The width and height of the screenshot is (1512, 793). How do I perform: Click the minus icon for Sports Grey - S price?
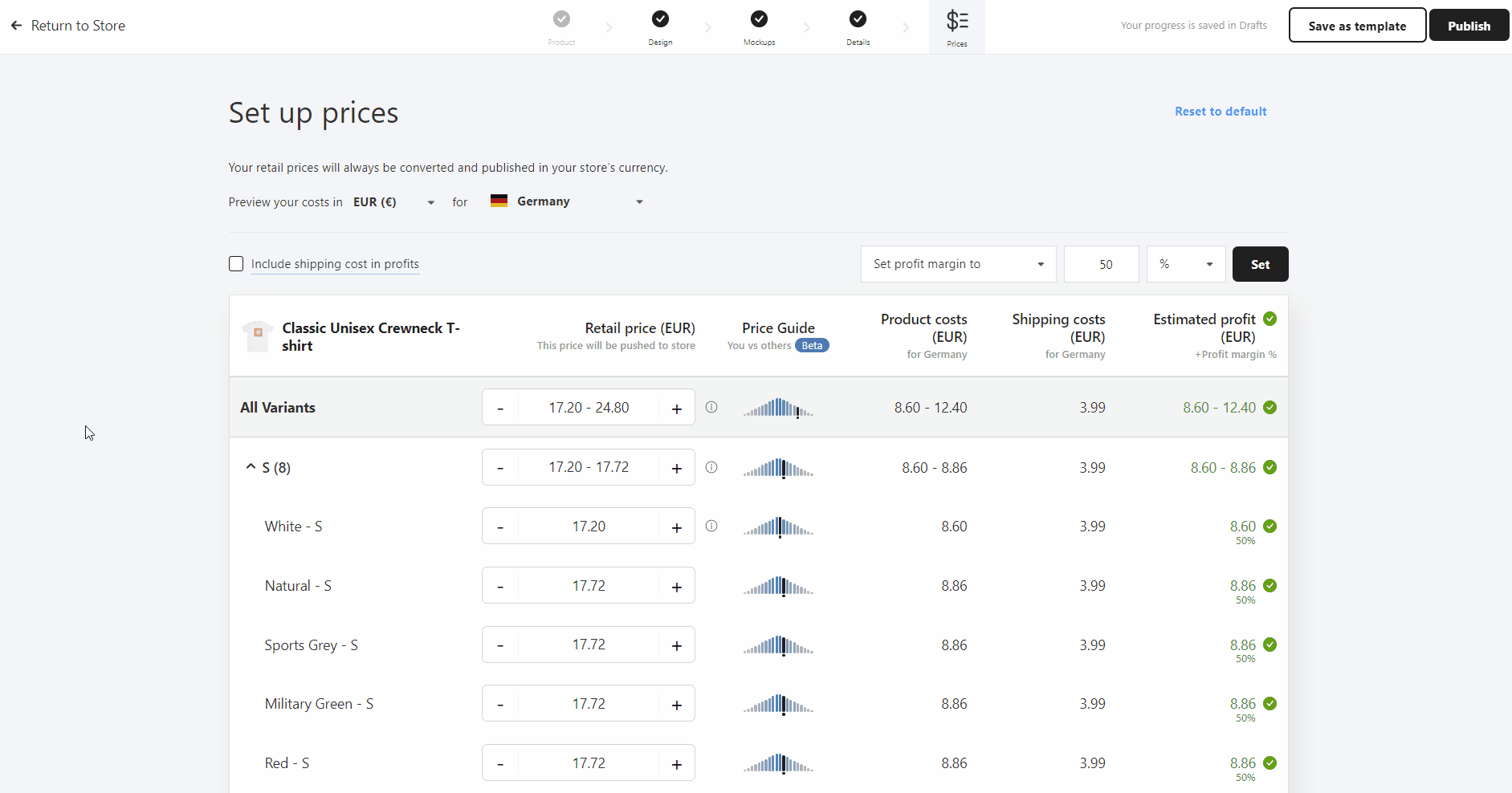[500, 645]
